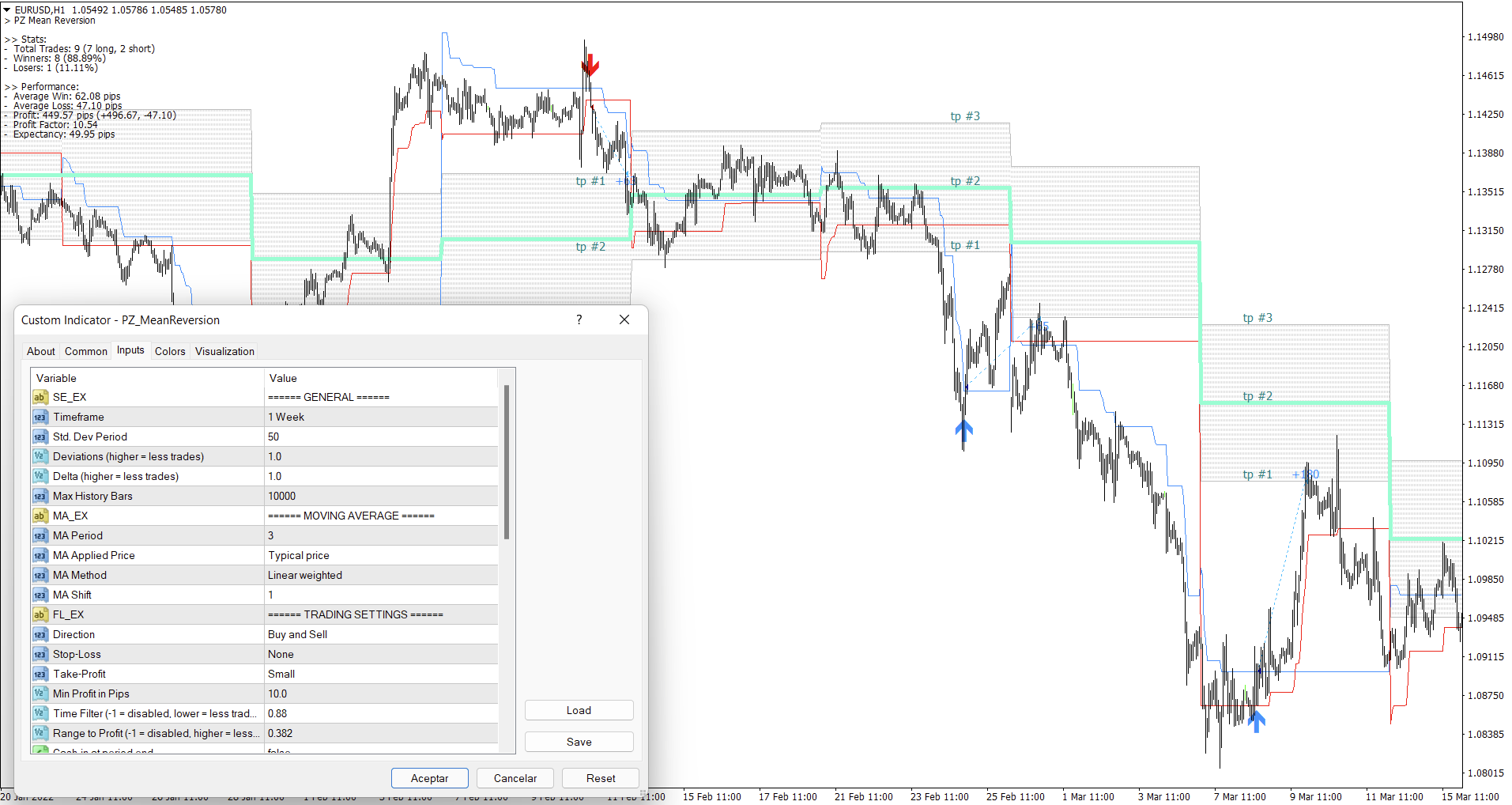Click the integer icon beside MA Method
This screenshot has width=1512, height=805.
pyautogui.click(x=40, y=575)
